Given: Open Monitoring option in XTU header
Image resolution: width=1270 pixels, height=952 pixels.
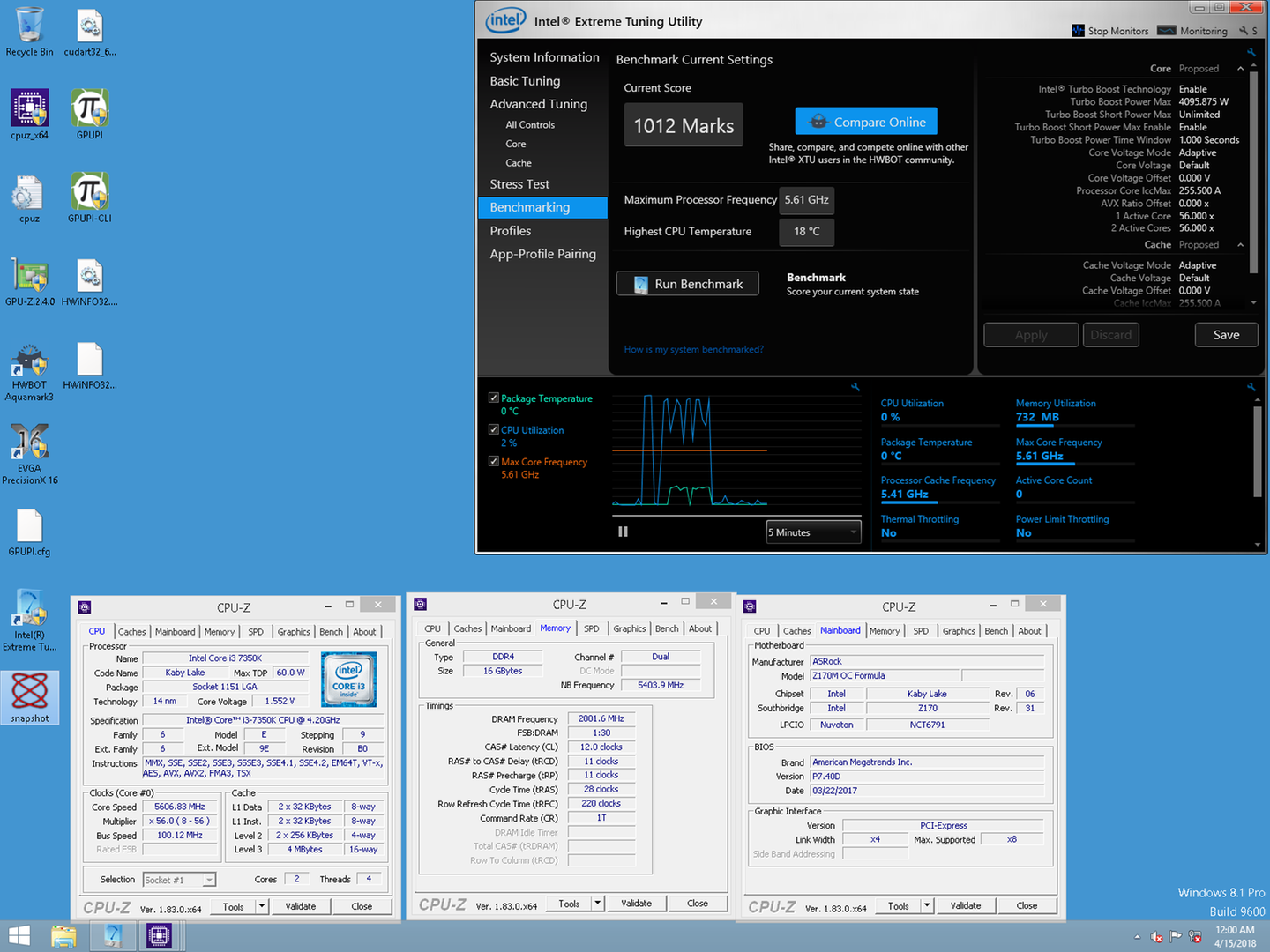Looking at the screenshot, I should pos(1192,31).
